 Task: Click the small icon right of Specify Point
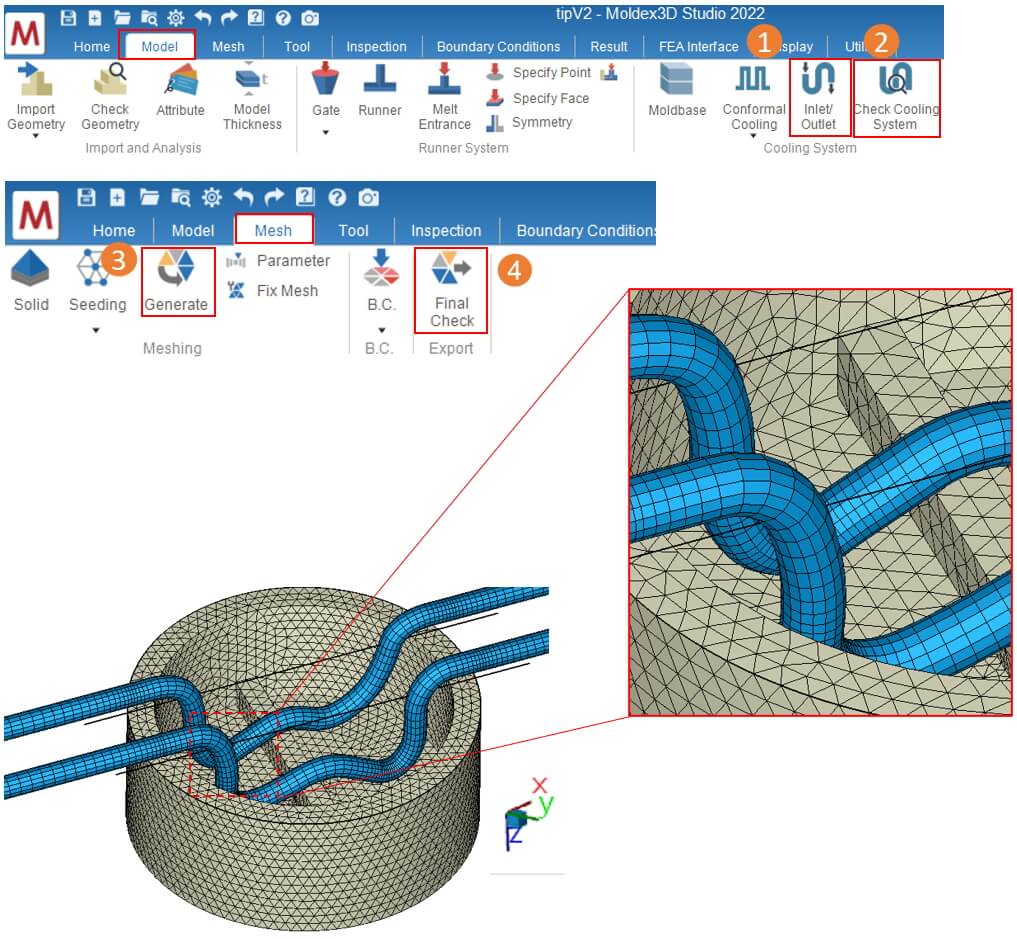(x=608, y=73)
